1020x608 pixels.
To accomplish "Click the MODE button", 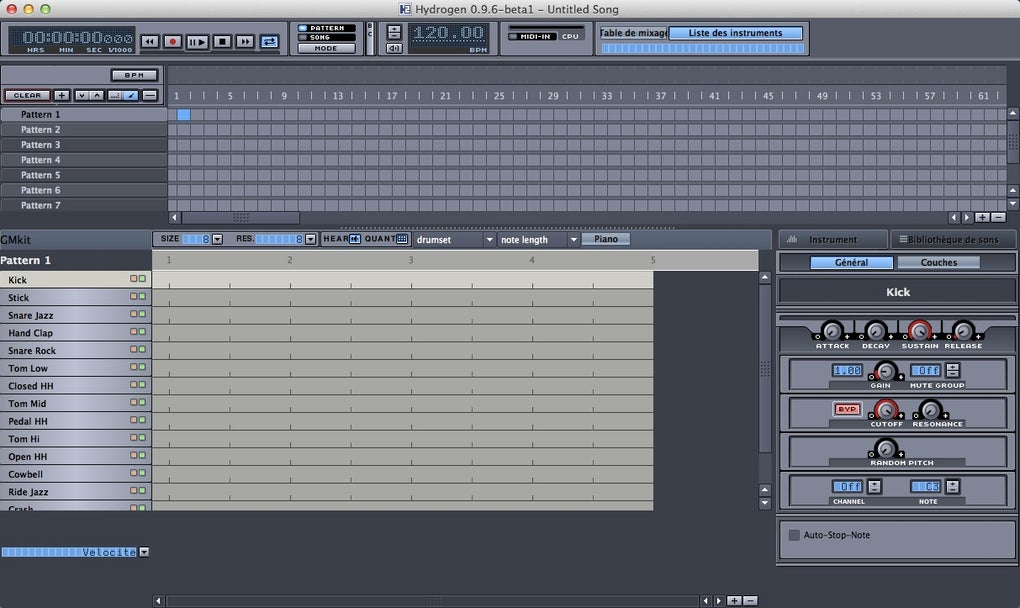I will click(327, 48).
